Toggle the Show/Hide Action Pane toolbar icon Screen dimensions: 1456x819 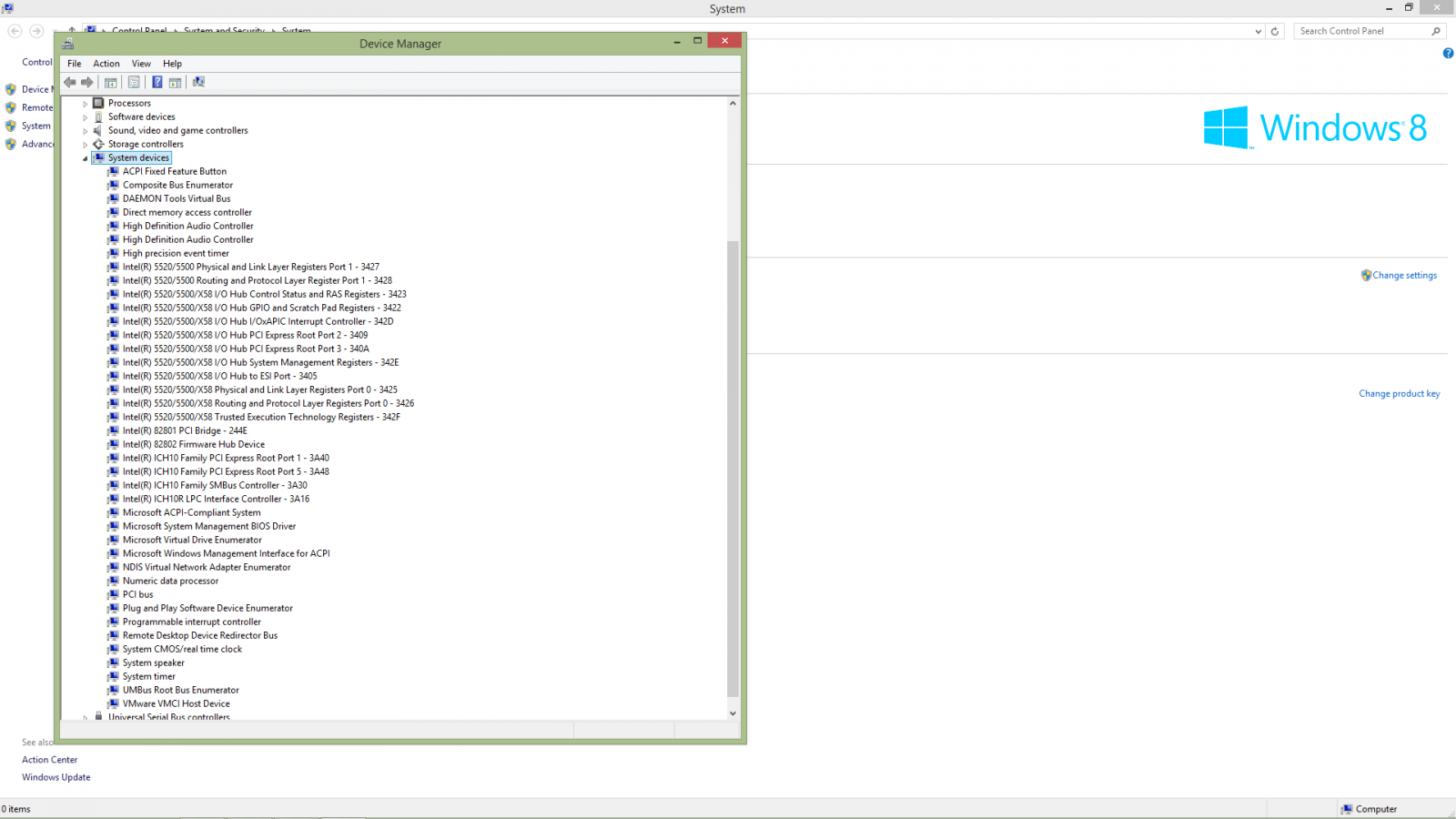point(176,82)
